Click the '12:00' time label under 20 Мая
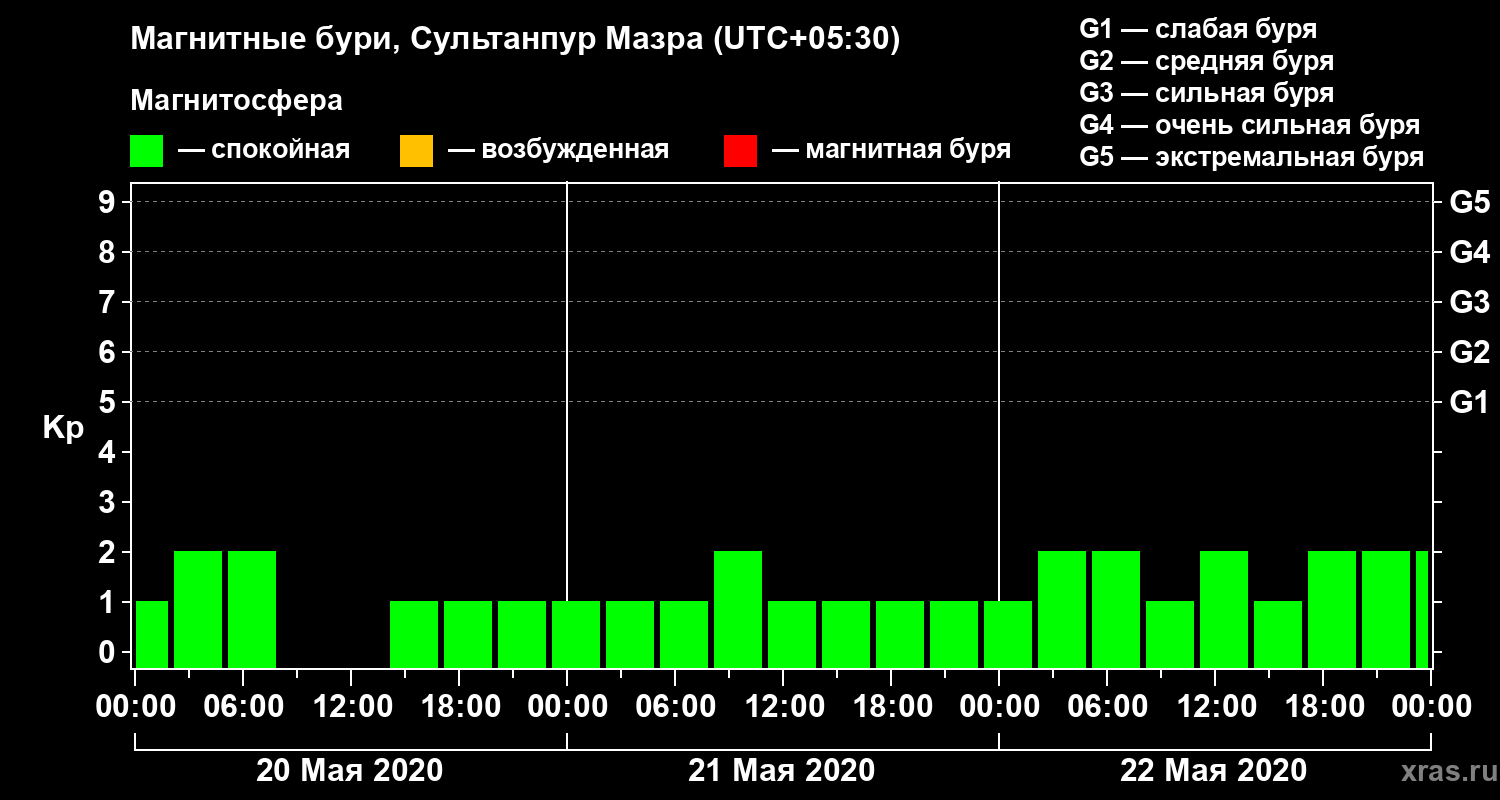This screenshot has width=1500, height=800. click(352, 706)
